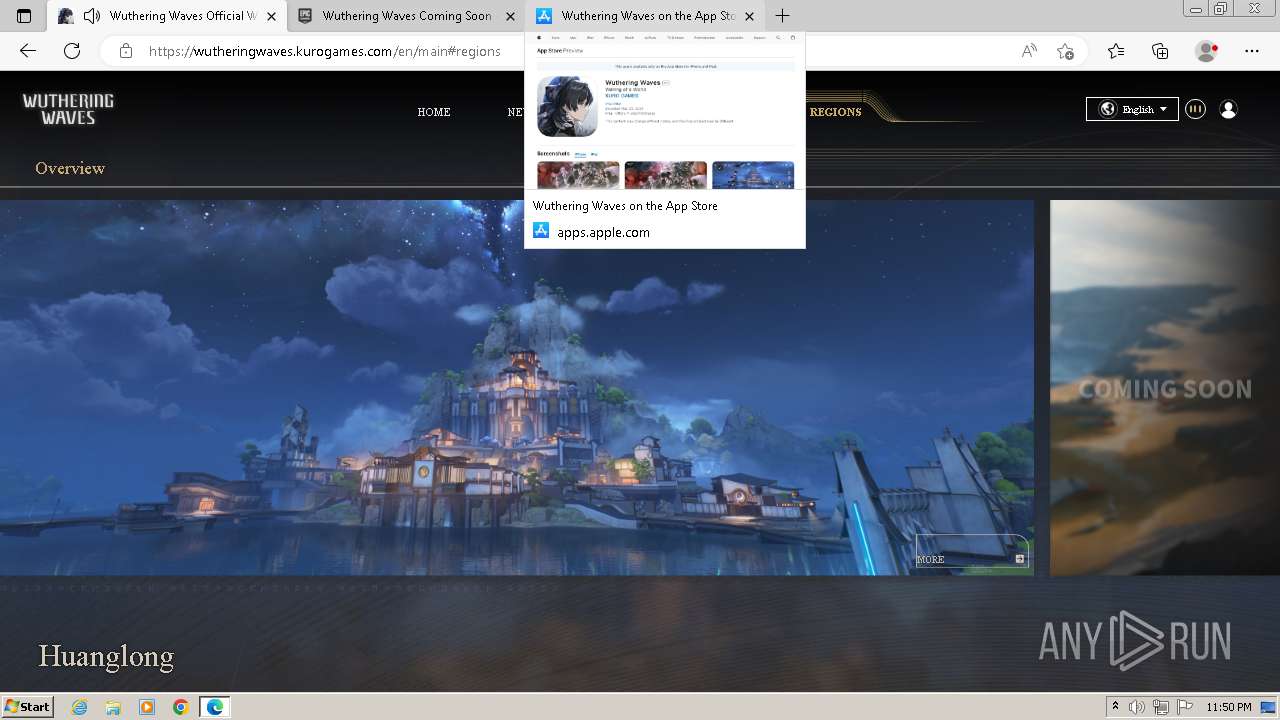Go to HOME in site navigation
Viewport: 1280px width, 720px height.
(434, 112)
